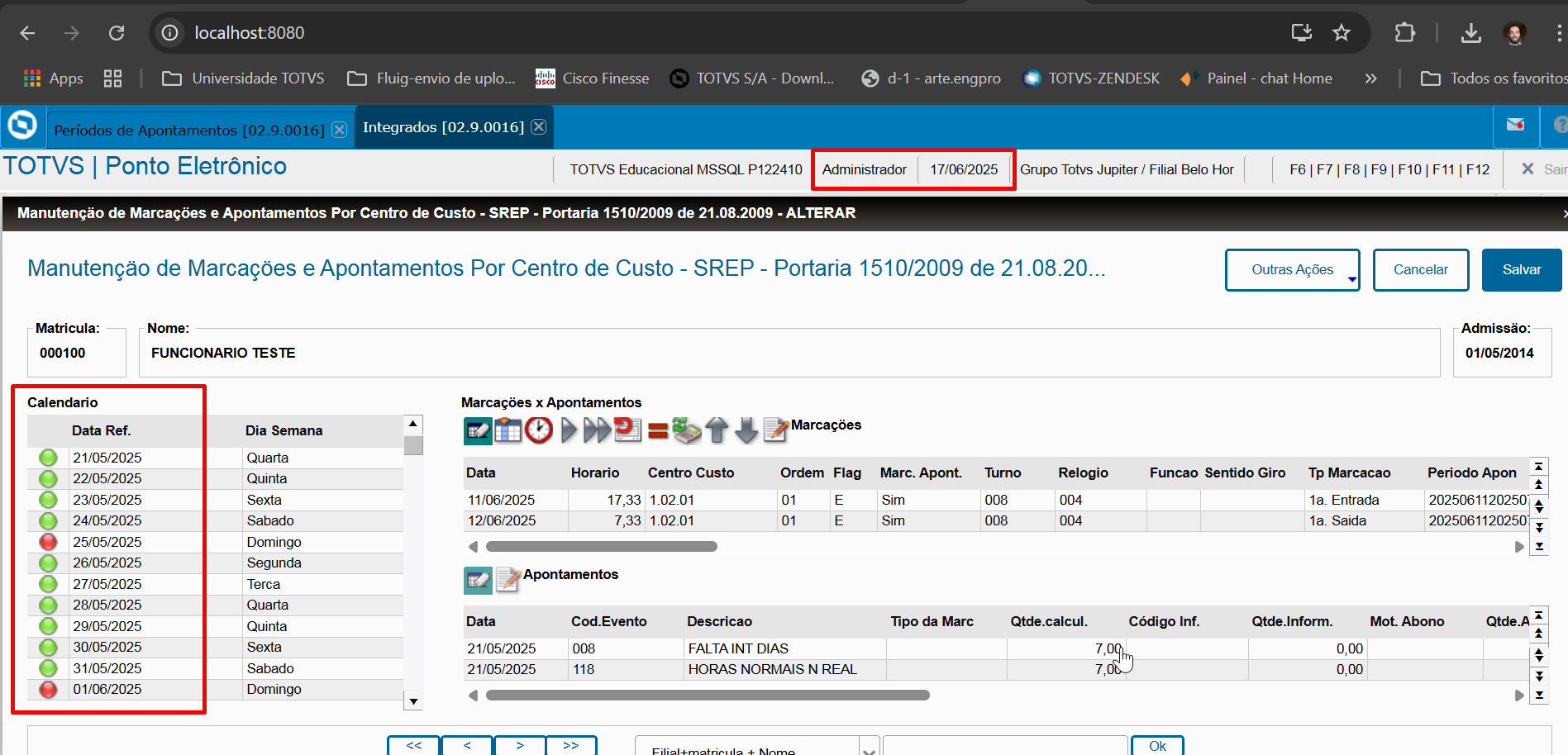Image resolution: width=1568 pixels, height=755 pixels.
Task: Click the grid eraser icon beside Apontamentos
Action: pyautogui.click(x=478, y=580)
